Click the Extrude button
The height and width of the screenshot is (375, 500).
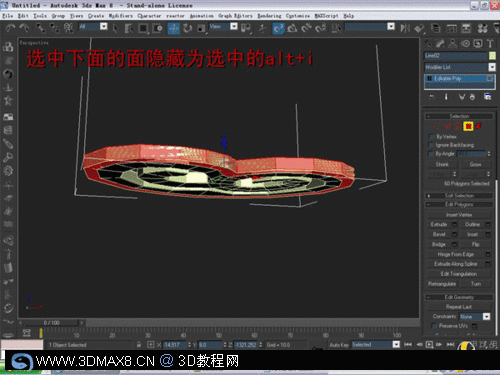pyautogui.click(x=439, y=224)
